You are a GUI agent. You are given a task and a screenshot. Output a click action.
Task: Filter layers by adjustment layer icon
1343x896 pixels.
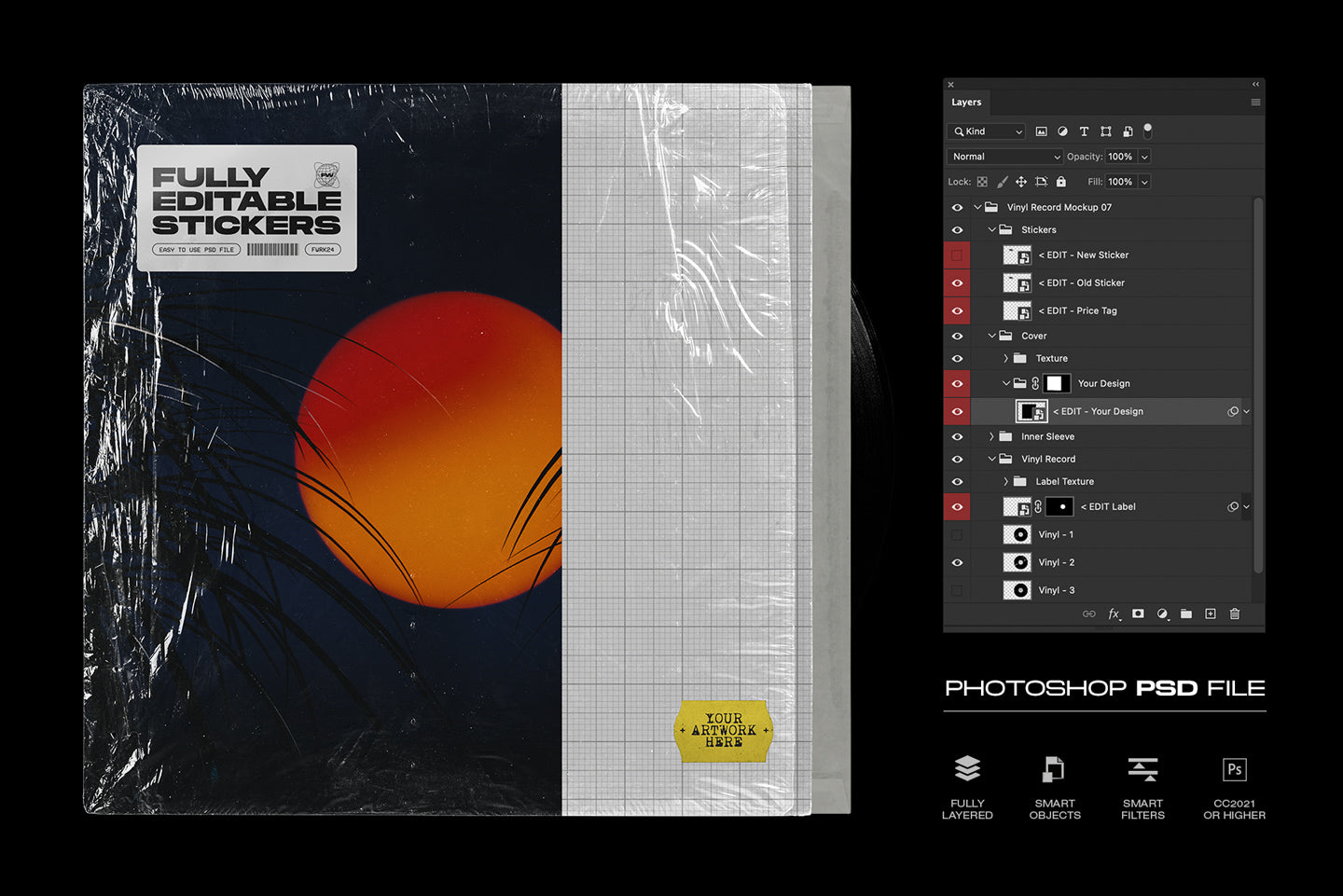coord(1062,131)
